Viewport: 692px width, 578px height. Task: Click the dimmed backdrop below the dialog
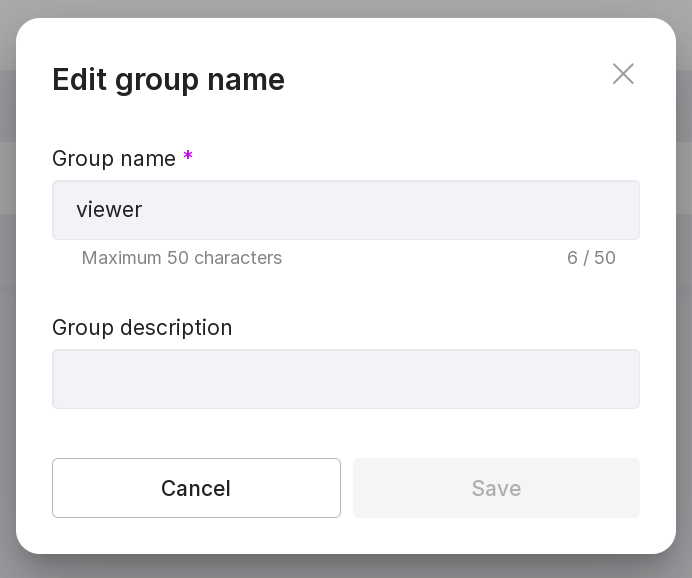[345, 567]
